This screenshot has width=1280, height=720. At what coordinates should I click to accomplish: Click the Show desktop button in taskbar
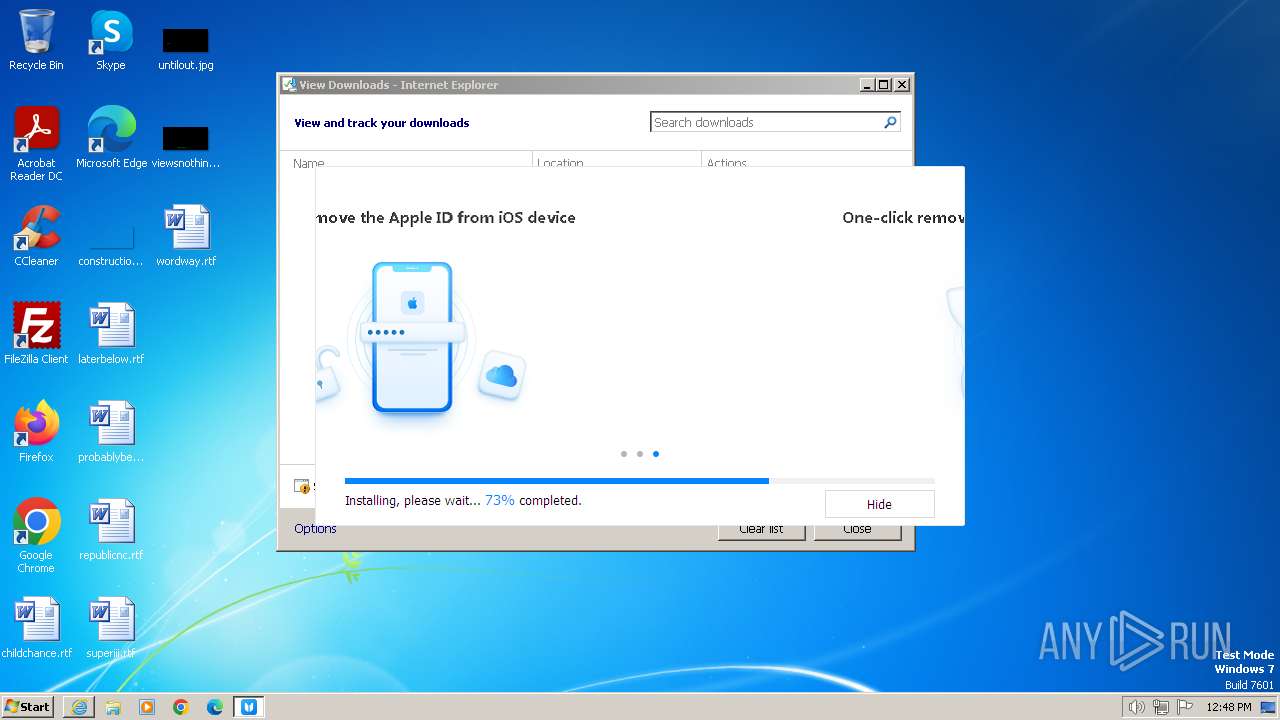(x=1268, y=707)
